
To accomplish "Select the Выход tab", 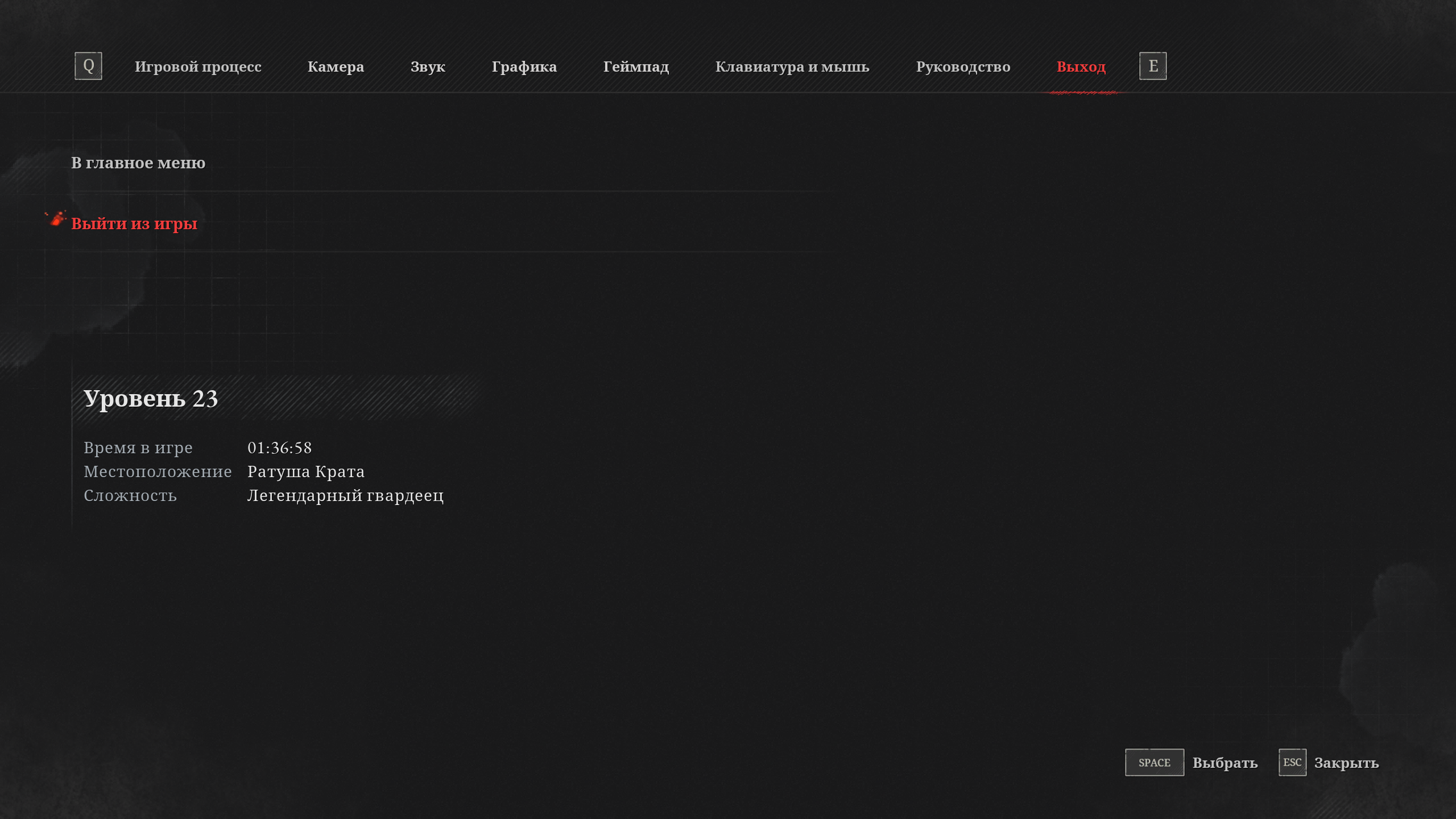I will 1081,67.
